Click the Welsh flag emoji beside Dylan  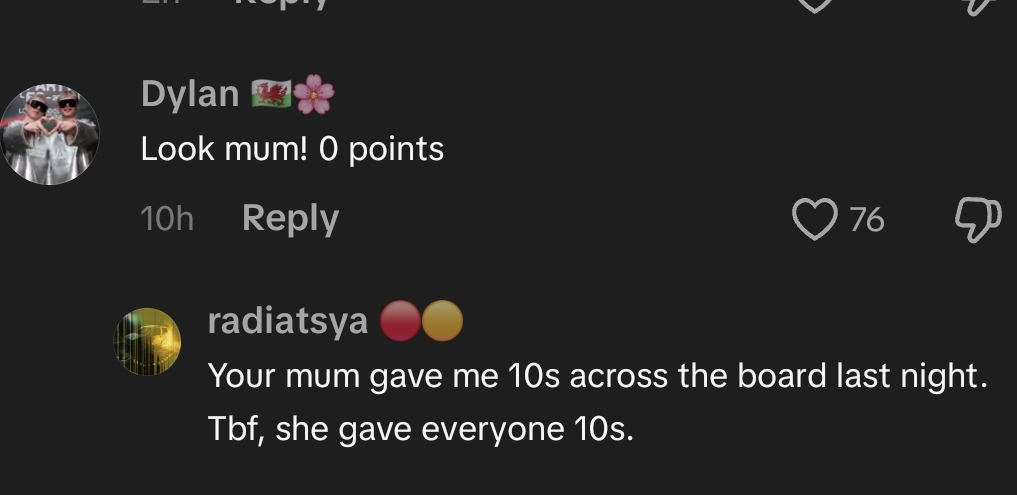272,95
